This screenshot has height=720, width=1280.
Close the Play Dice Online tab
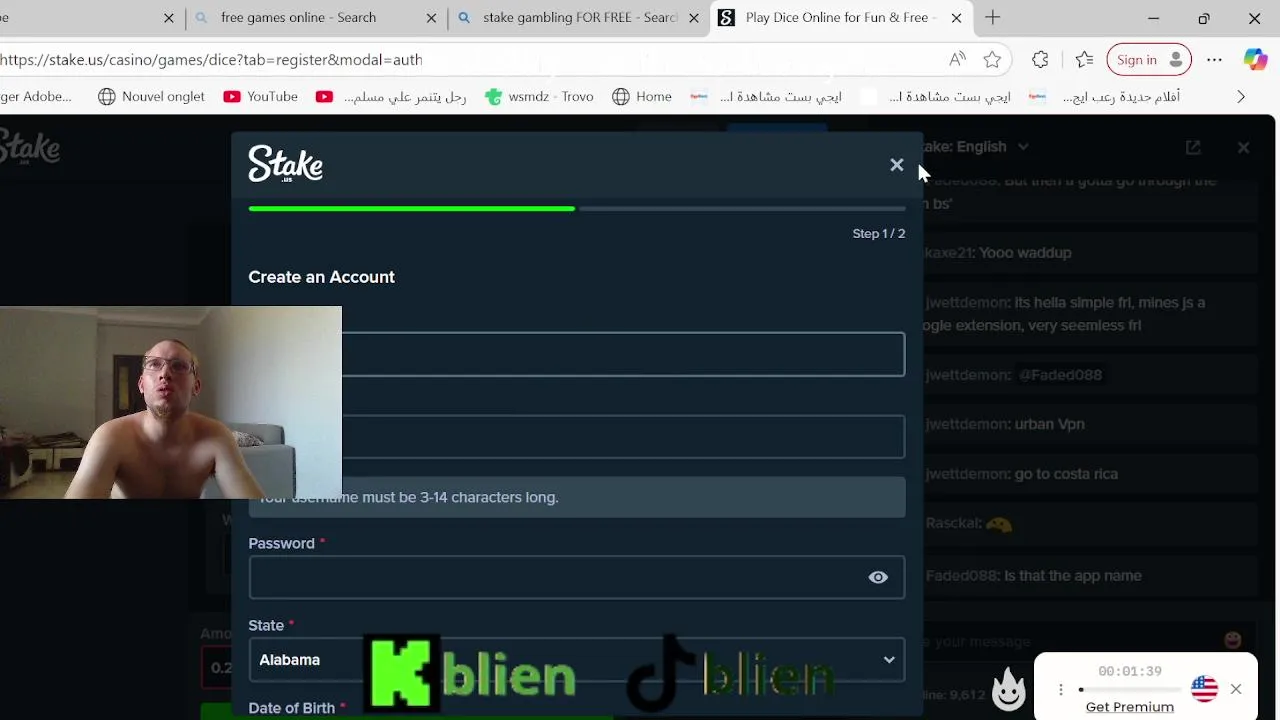pos(956,18)
